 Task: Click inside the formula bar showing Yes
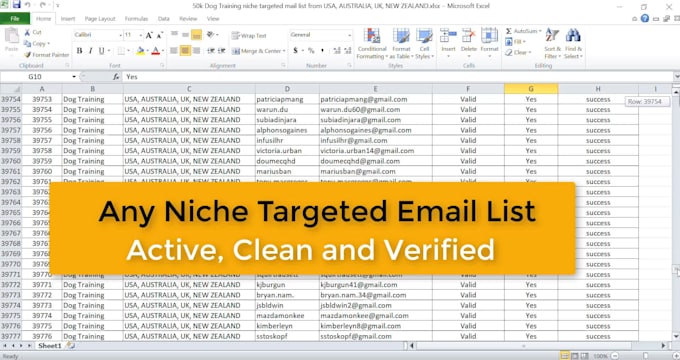click(397, 77)
